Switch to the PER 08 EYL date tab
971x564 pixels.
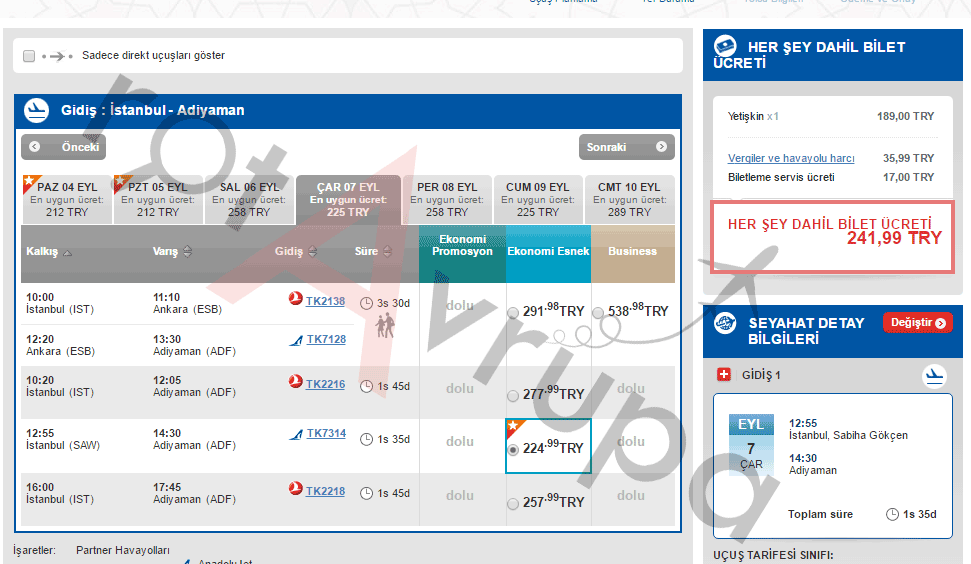[447, 199]
